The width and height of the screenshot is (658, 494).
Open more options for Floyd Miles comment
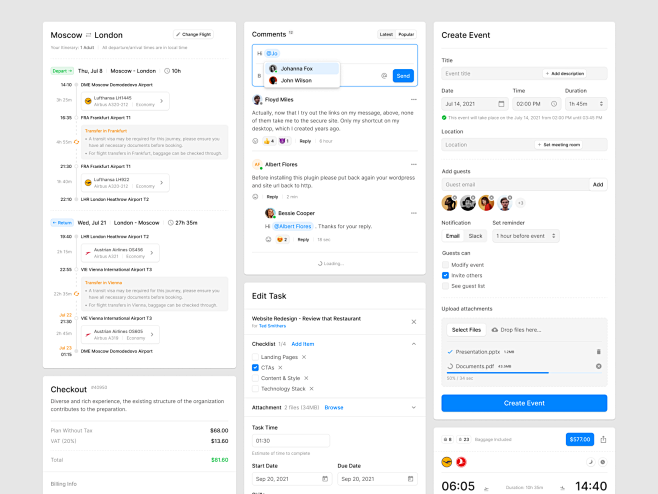coord(414,99)
